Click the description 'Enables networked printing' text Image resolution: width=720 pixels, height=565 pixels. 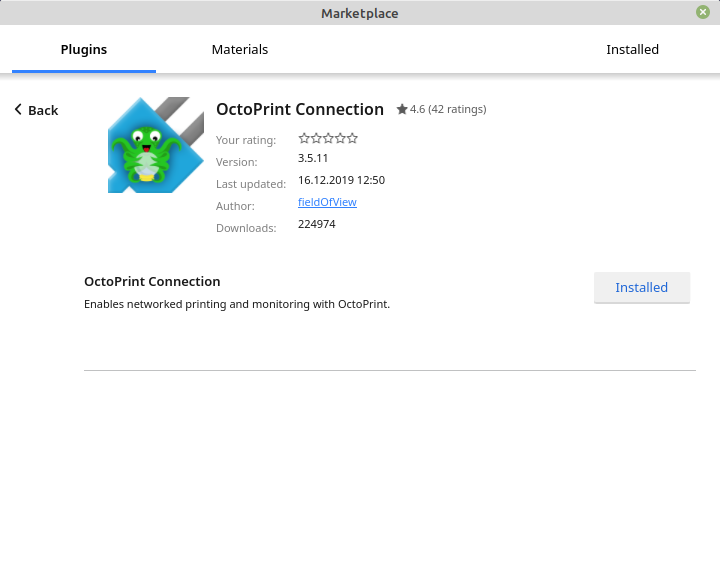(x=237, y=304)
